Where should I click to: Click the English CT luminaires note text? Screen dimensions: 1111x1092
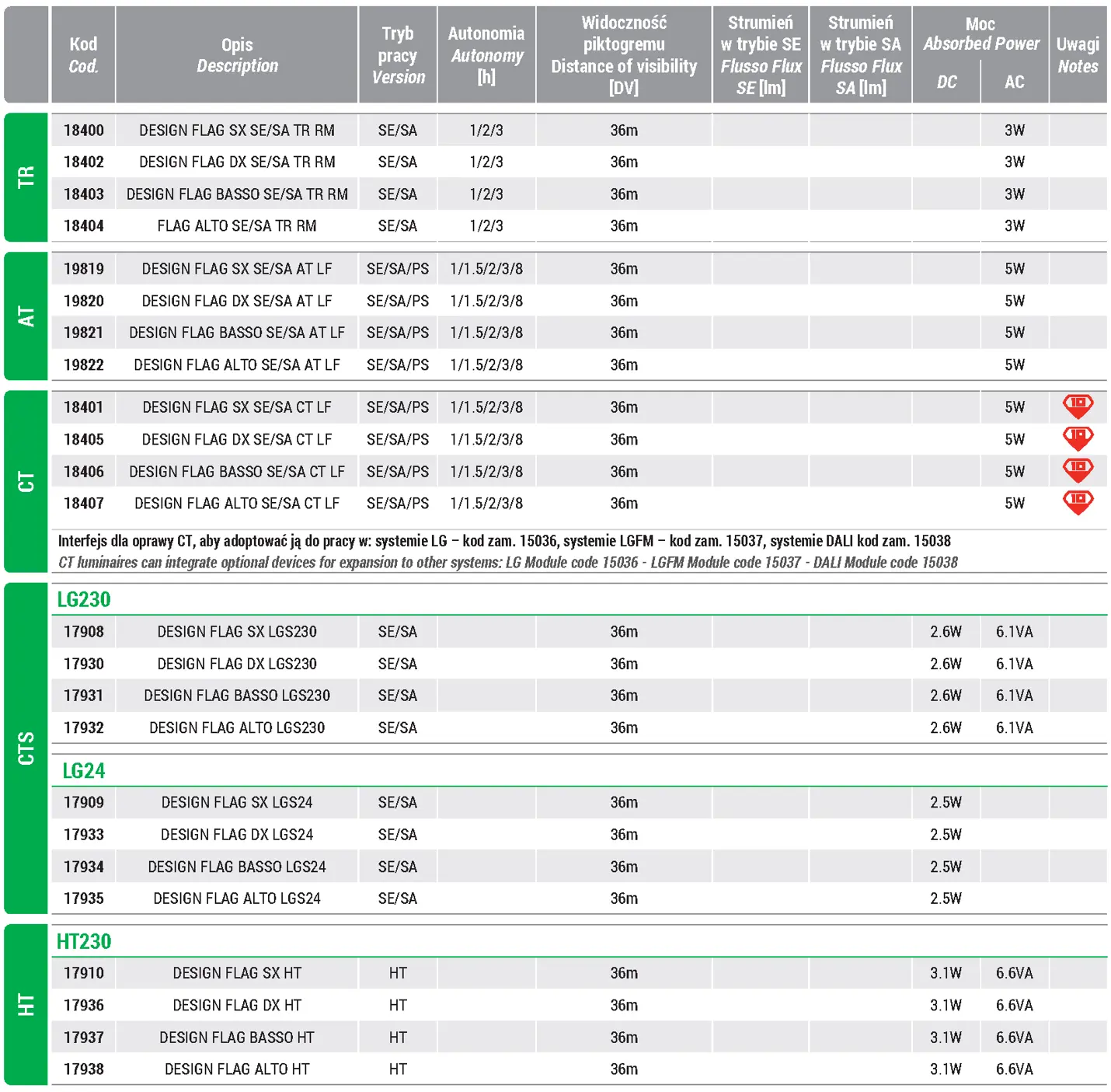(508, 562)
